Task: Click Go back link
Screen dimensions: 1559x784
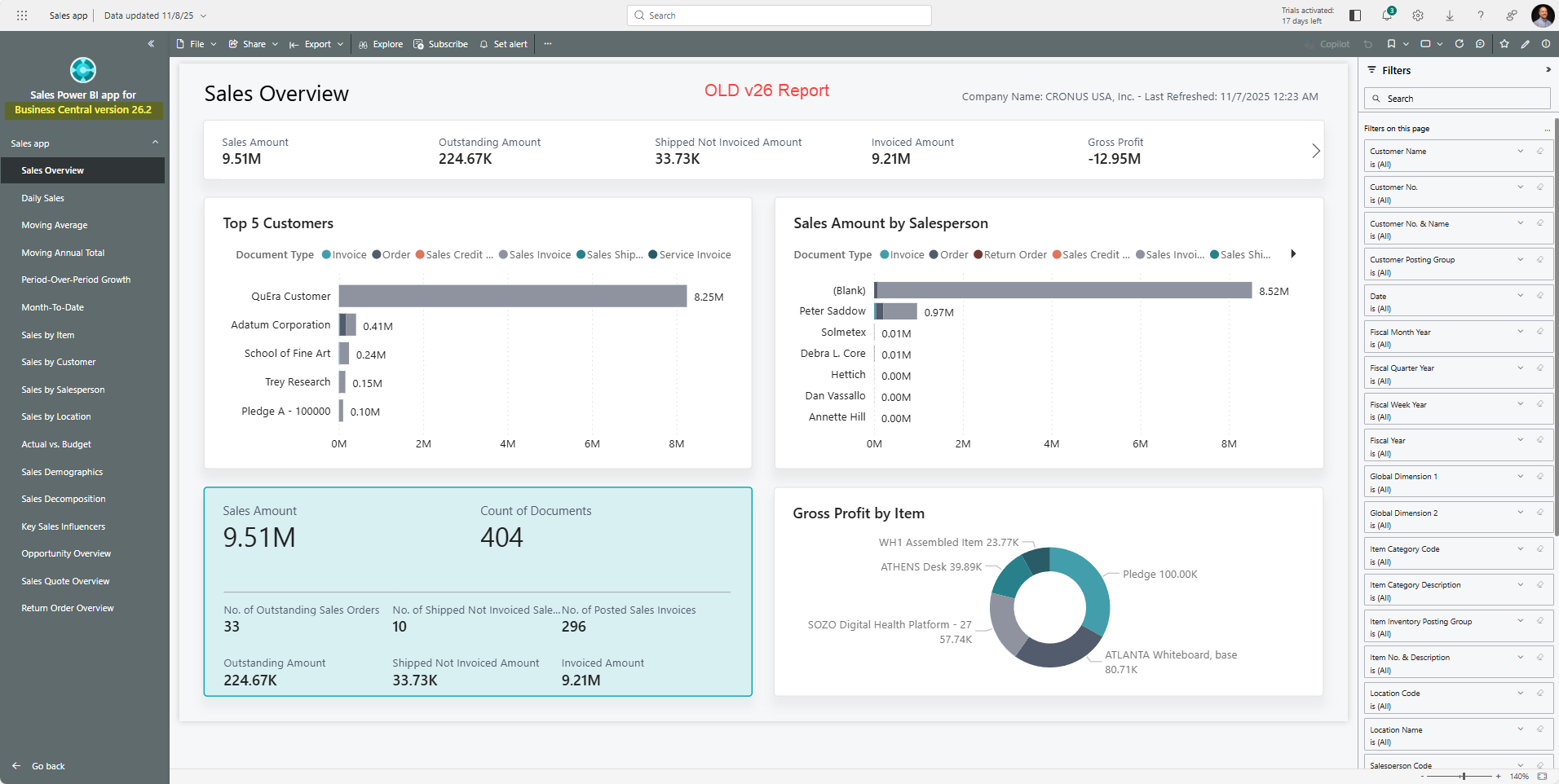Action: [x=47, y=766]
